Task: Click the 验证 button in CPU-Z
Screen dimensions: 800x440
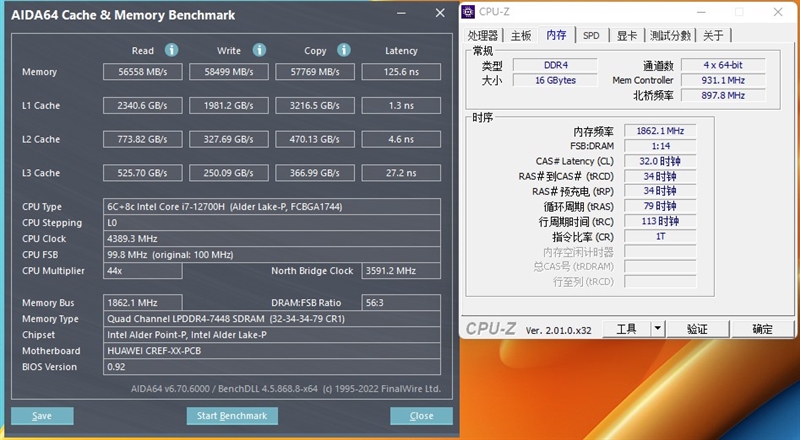Action: (x=697, y=329)
